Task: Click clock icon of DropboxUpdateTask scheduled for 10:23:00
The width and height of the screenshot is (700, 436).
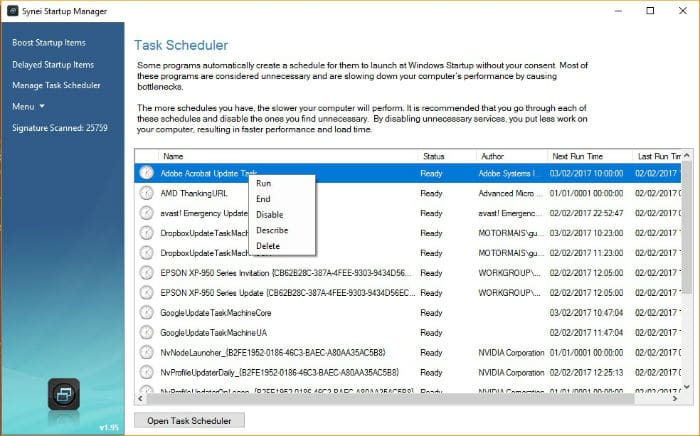Action: tap(146, 233)
